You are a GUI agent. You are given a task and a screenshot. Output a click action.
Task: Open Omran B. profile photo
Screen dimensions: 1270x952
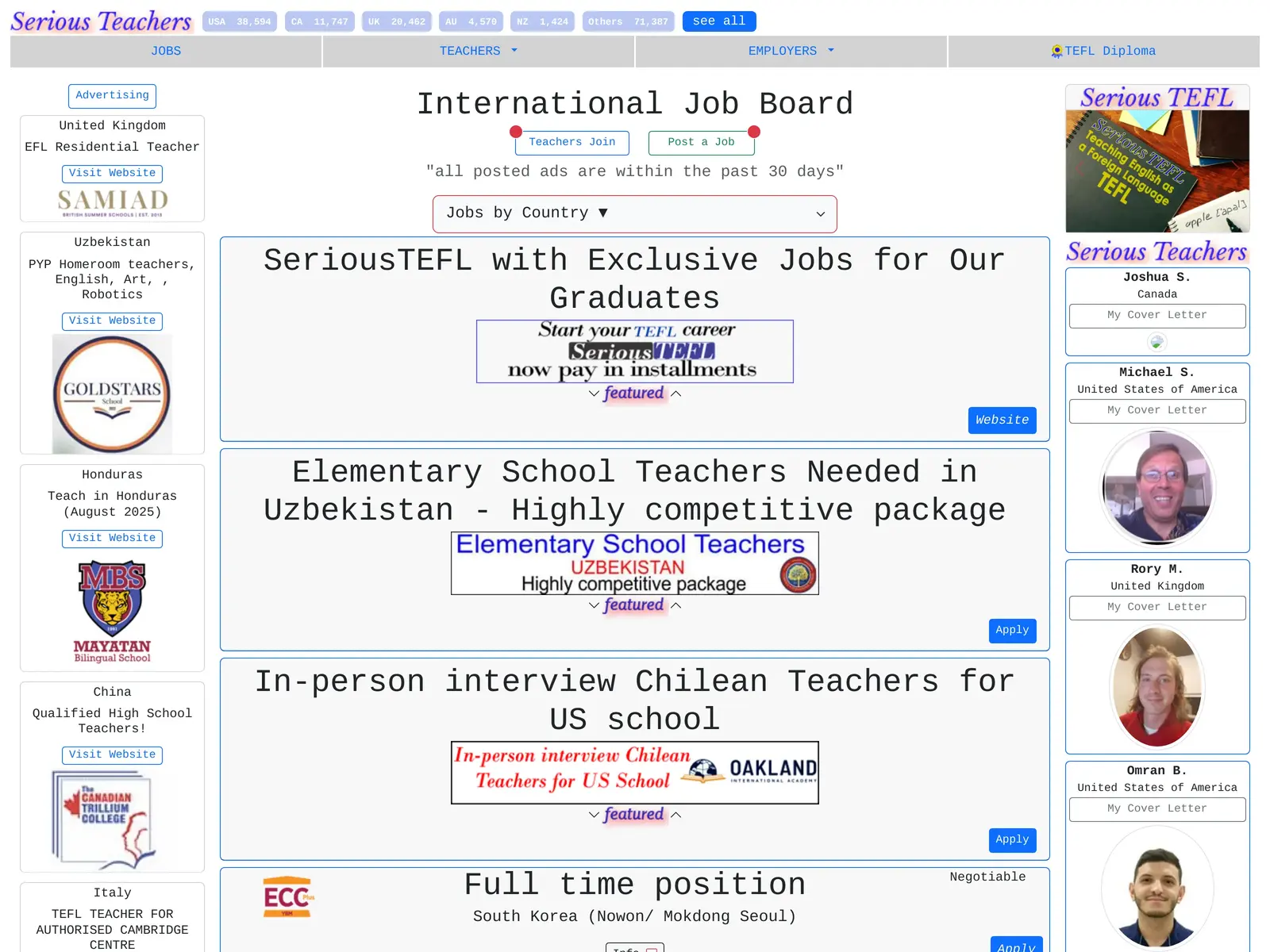1157,887
